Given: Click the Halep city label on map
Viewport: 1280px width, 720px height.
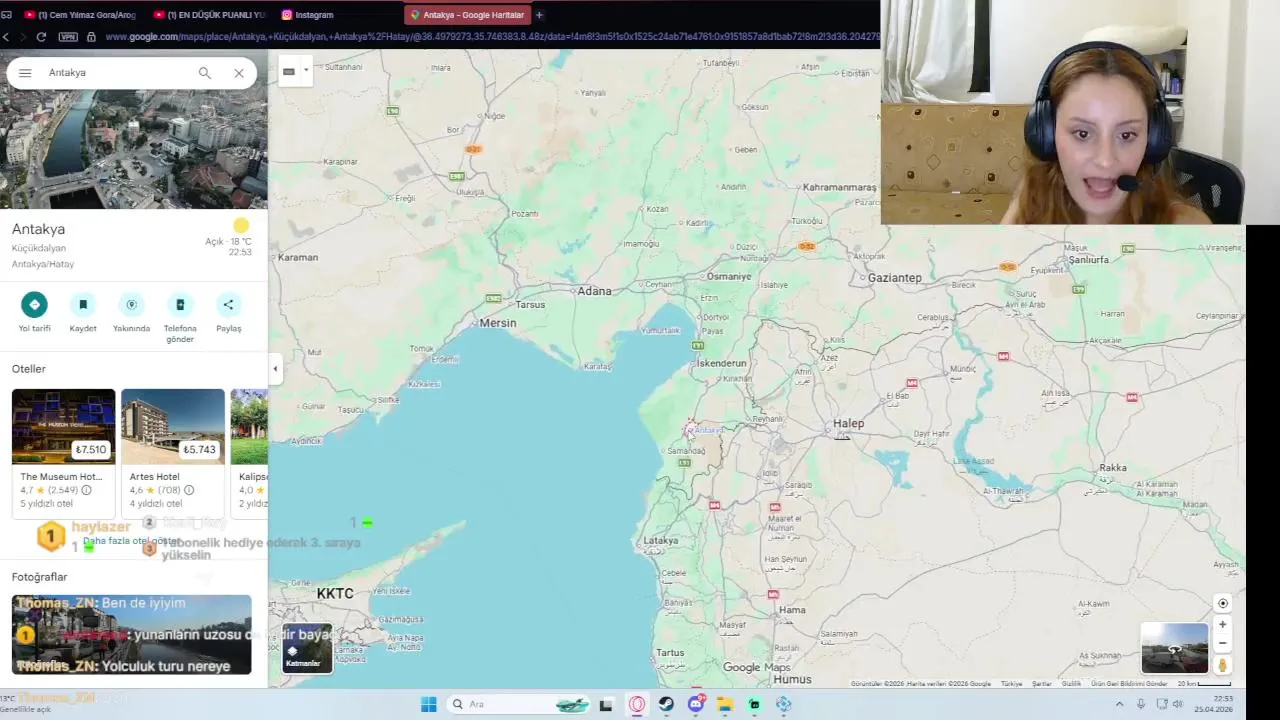Looking at the screenshot, I should click(848, 423).
